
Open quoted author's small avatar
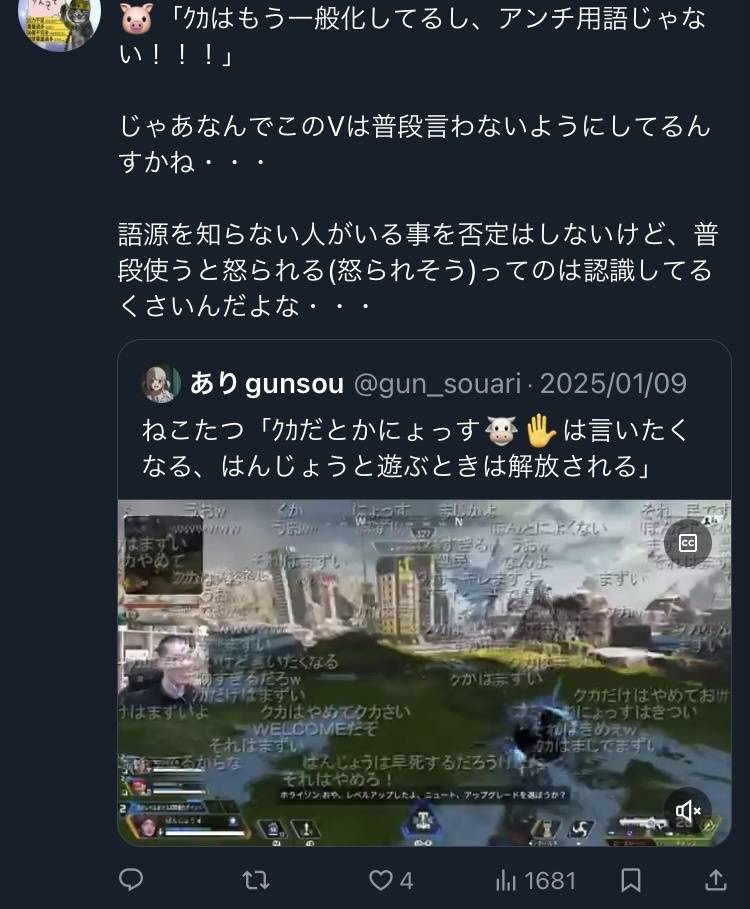coord(161,384)
